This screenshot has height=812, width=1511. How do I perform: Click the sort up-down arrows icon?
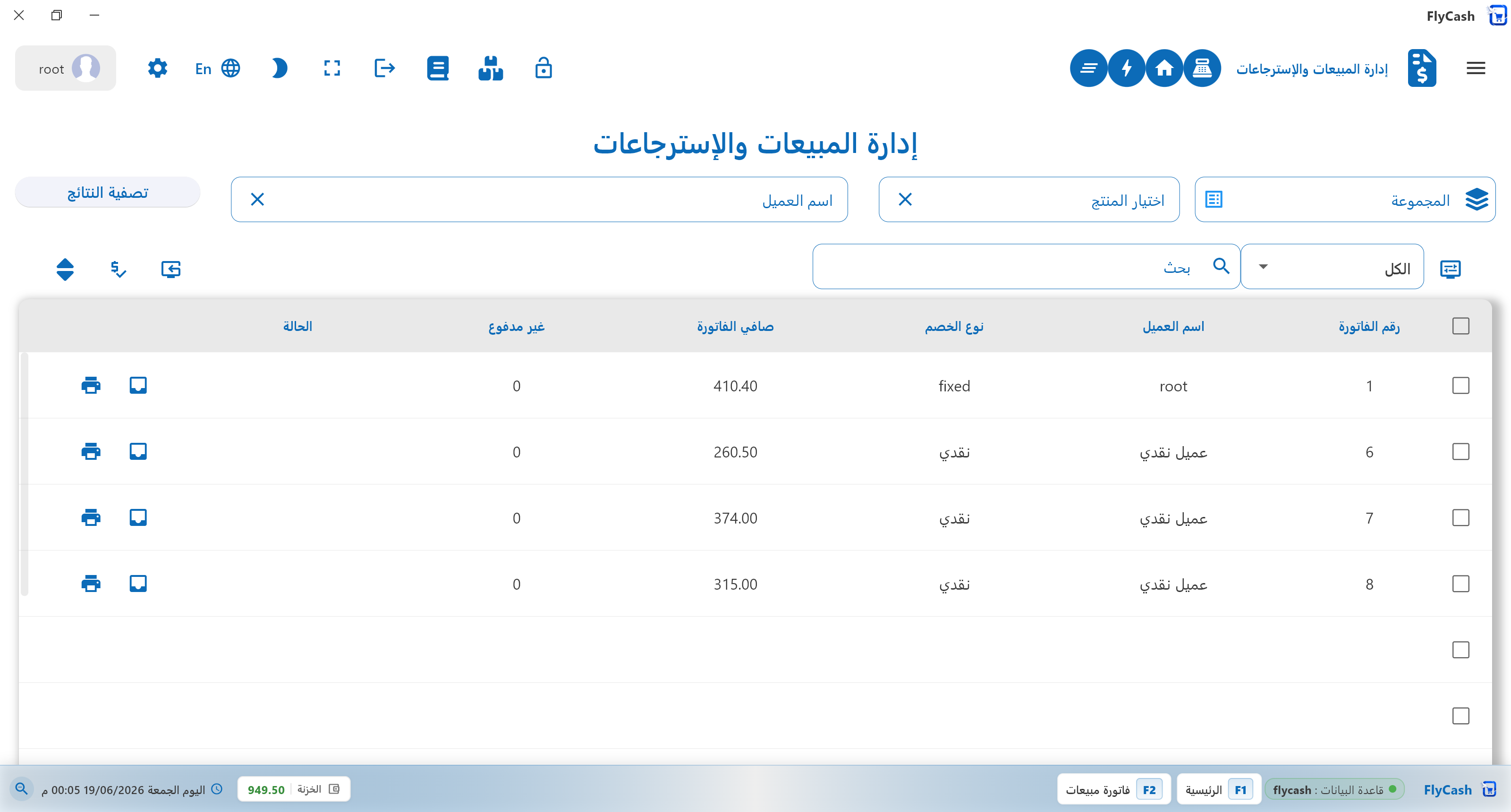65,269
